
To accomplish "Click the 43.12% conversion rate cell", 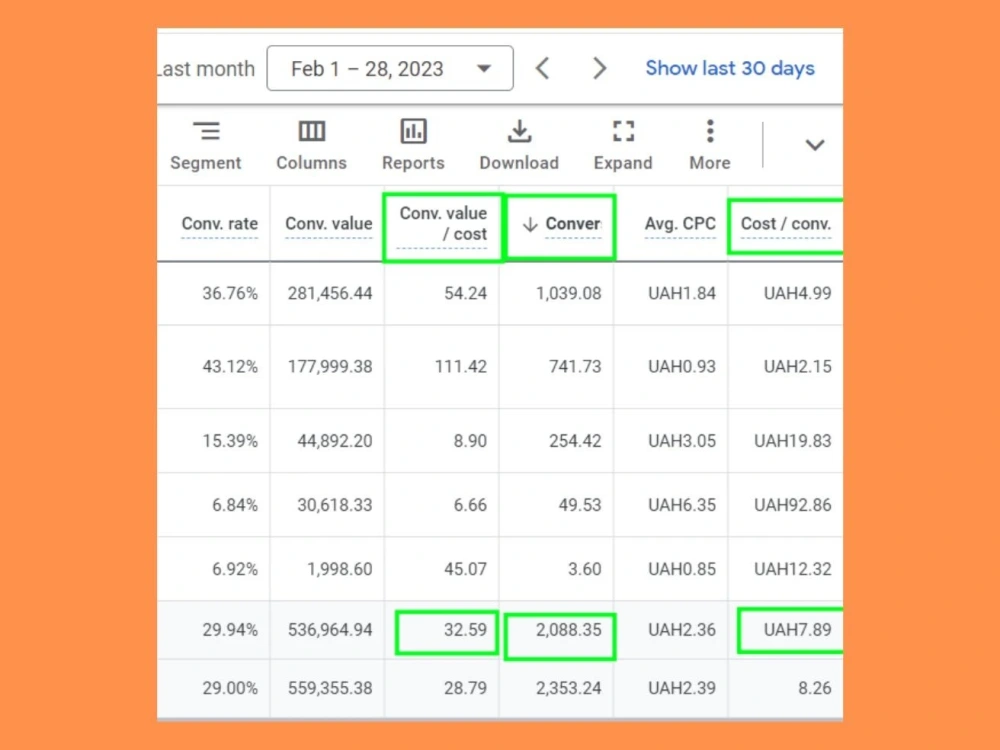I will coord(230,367).
